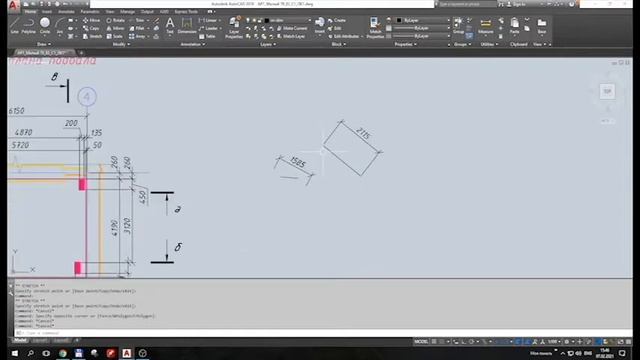Image resolution: width=640 pixels, height=360 pixels.
Task: Select the Text tool
Action: (x=170, y=26)
